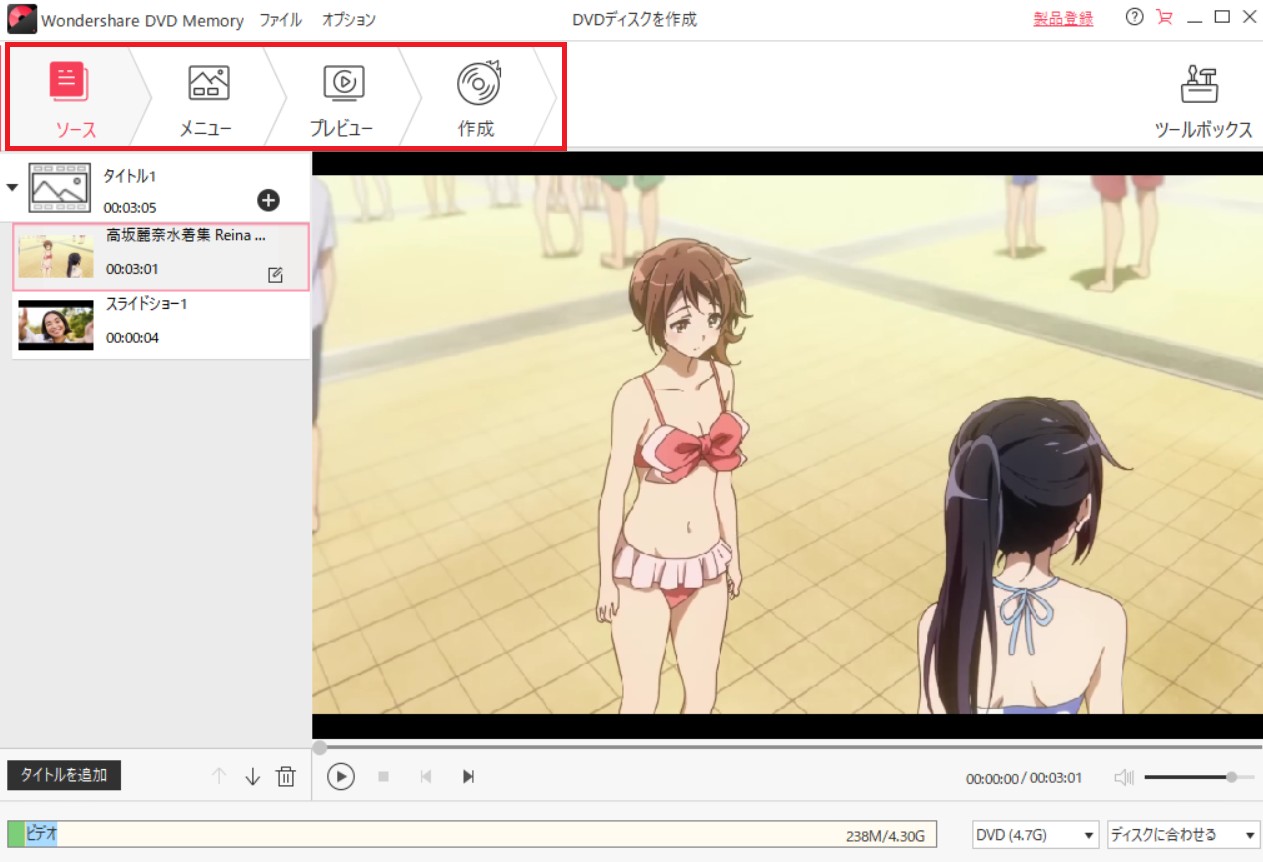Open the ツールボックス toolbox
1263x862 pixels.
(1203, 101)
